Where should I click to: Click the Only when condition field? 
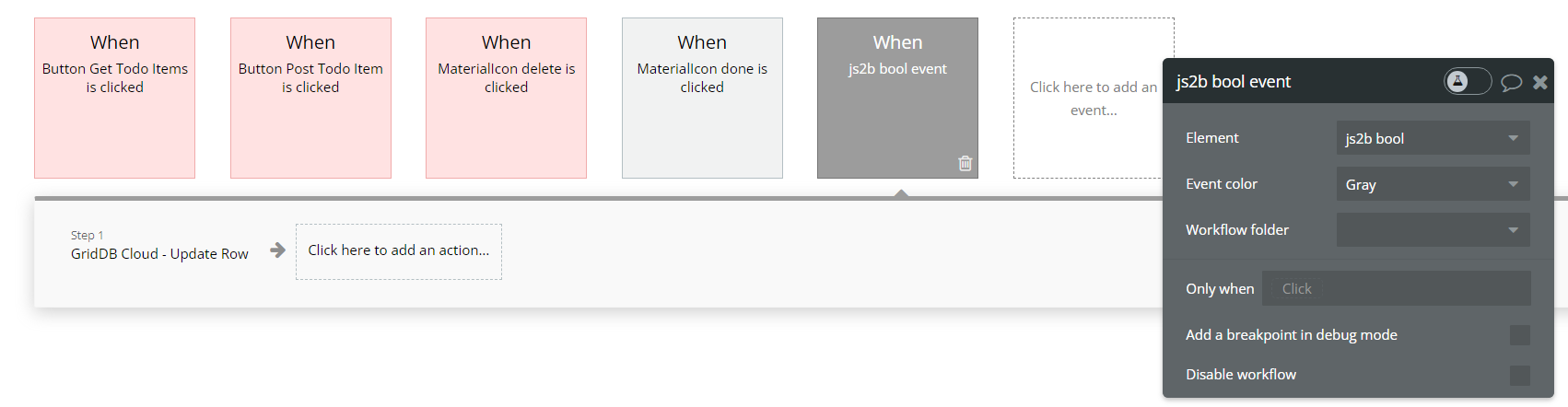tap(1395, 289)
